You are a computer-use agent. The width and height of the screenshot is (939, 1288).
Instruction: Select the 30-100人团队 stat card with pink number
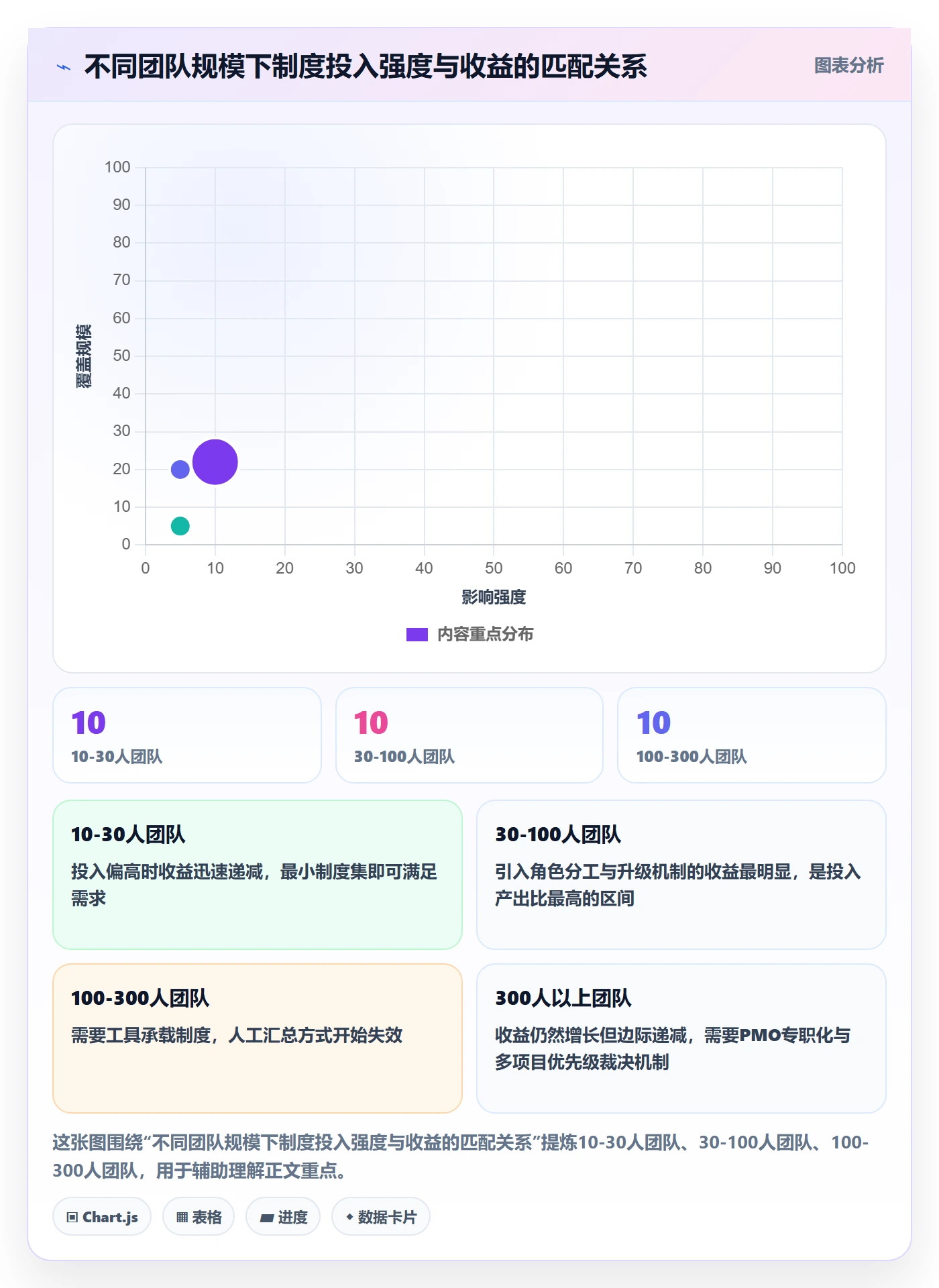(x=469, y=735)
